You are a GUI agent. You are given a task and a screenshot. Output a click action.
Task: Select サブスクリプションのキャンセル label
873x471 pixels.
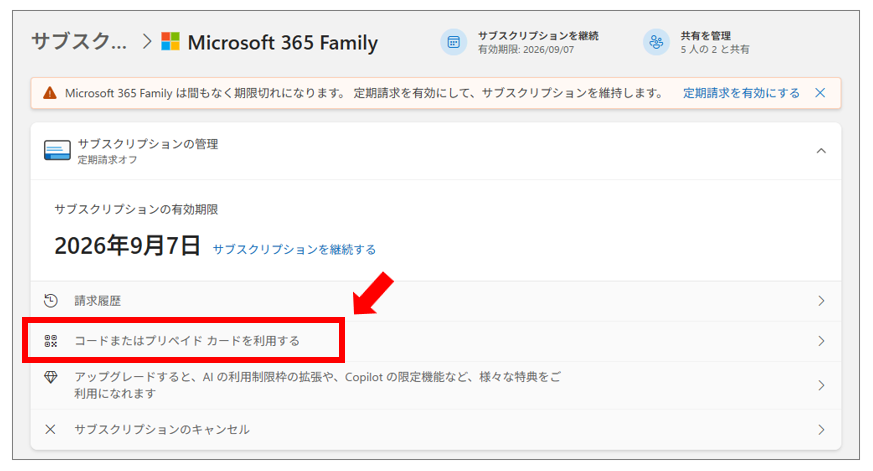tap(162, 429)
